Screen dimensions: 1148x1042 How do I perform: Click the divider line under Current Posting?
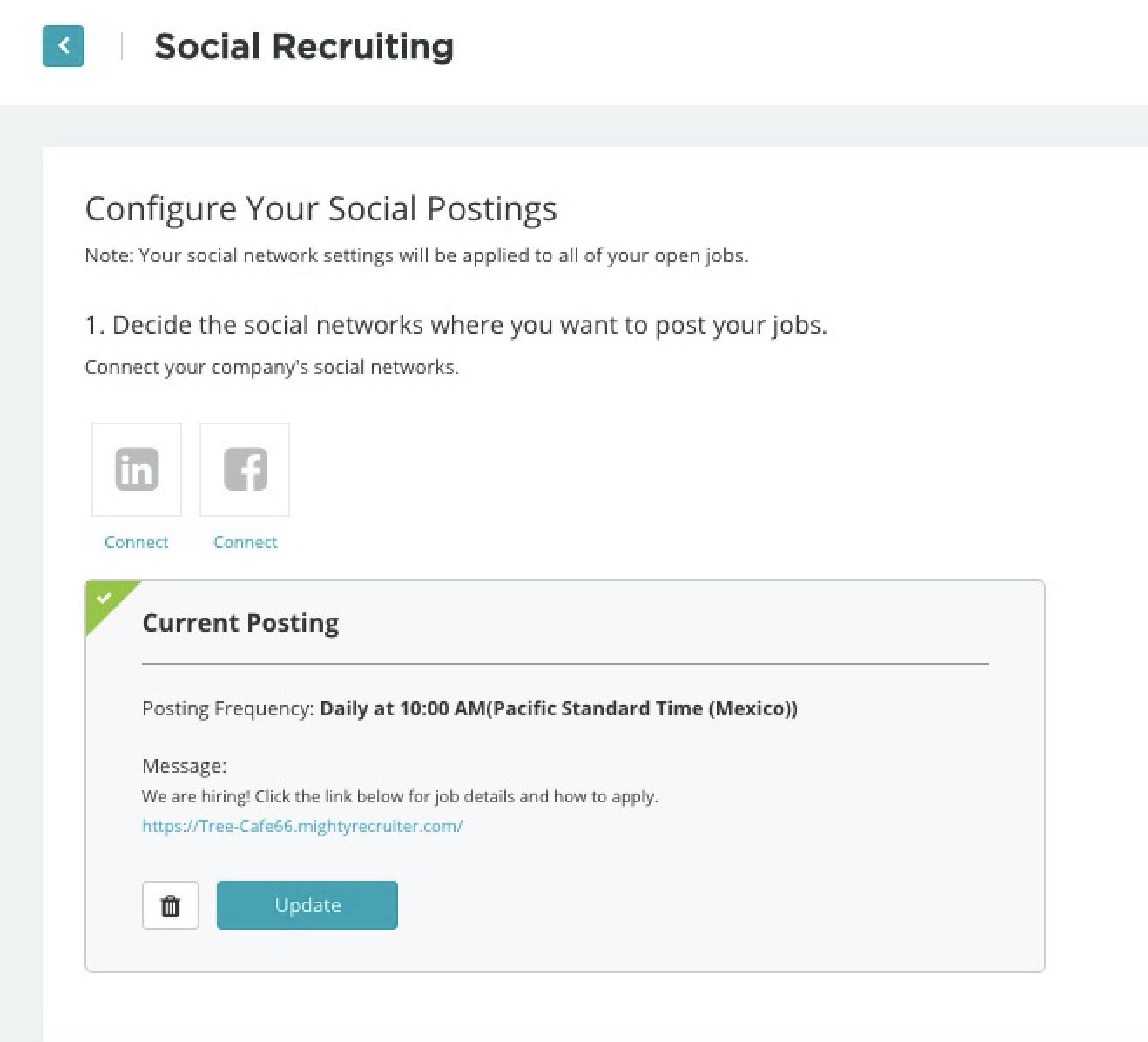coord(564,664)
